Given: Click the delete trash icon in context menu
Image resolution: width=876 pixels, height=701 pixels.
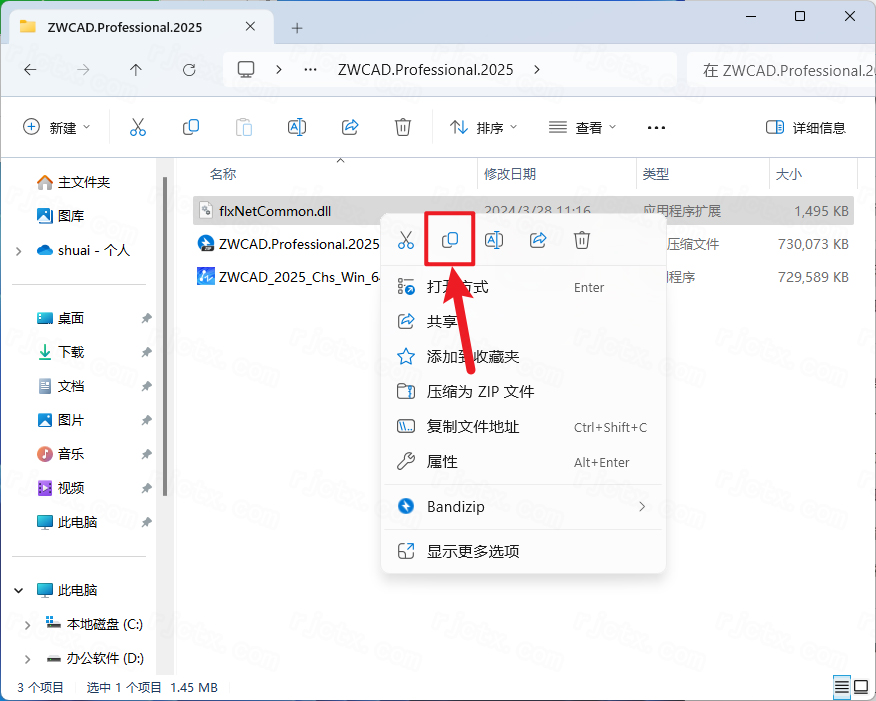Looking at the screenshot, I should (582, 240).
